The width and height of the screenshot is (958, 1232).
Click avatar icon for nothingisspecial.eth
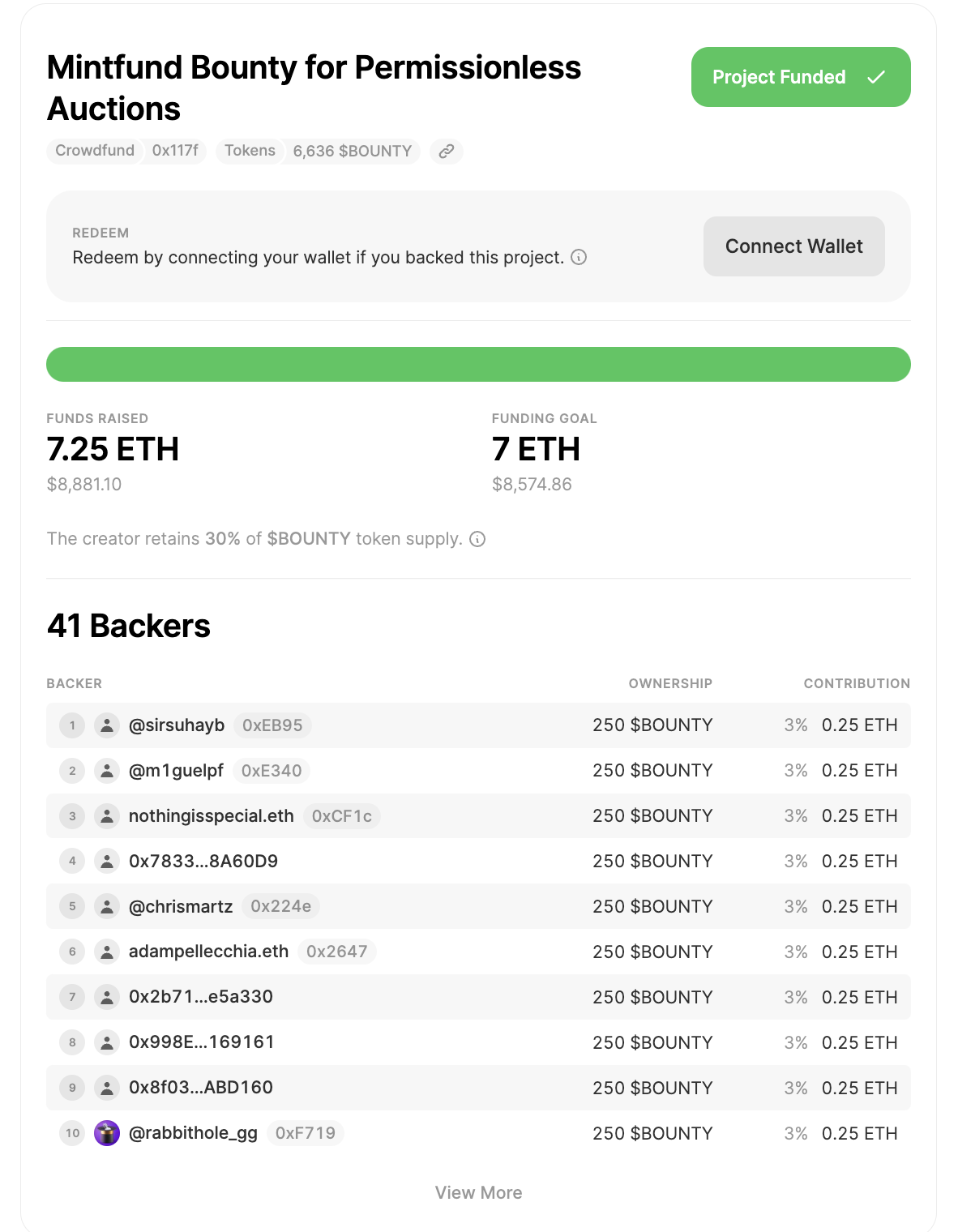click(x=107, y=816)
